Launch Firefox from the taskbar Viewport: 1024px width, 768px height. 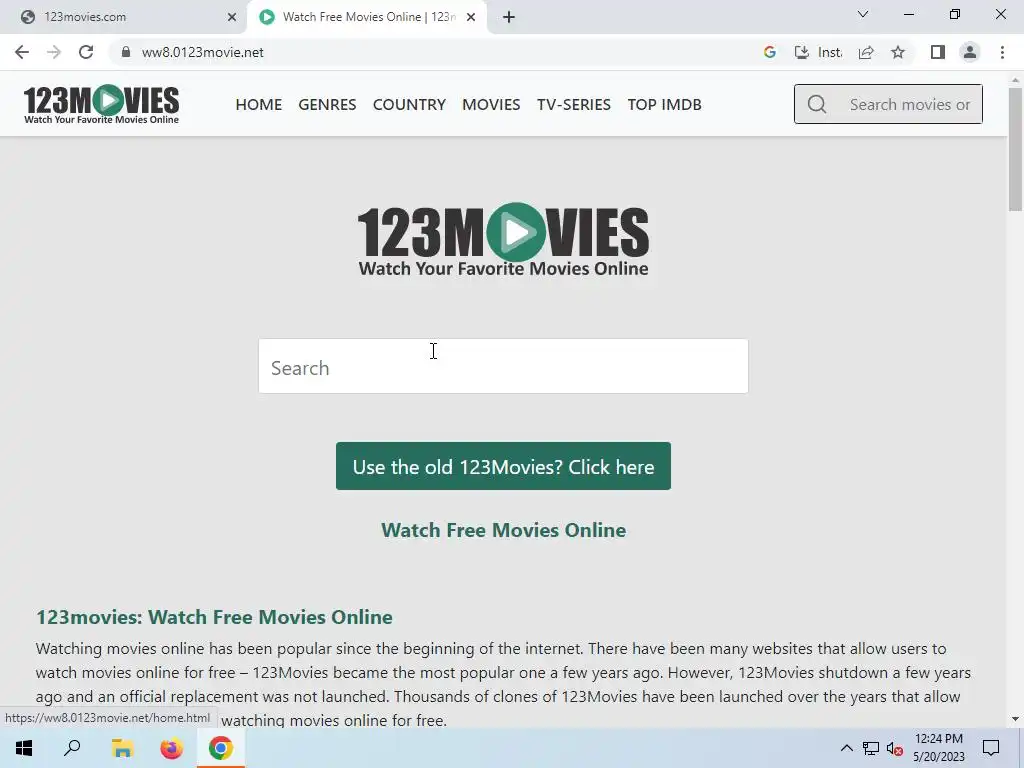coord(172,748)
